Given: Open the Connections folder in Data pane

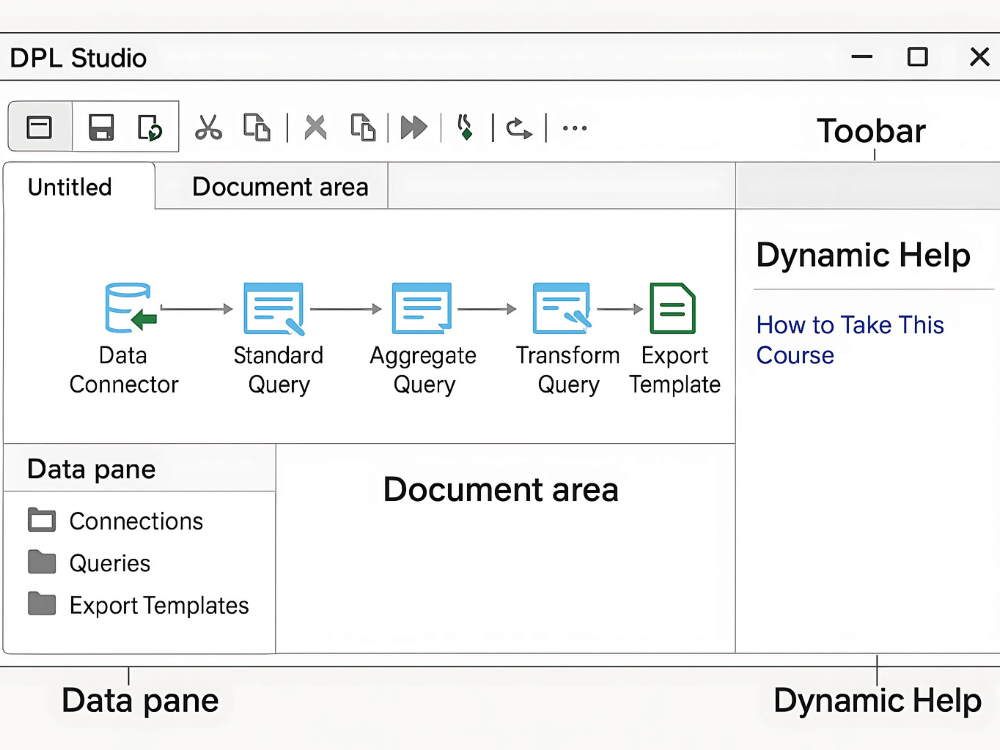Looking at the screenshot, I should (x=115, y=521).
